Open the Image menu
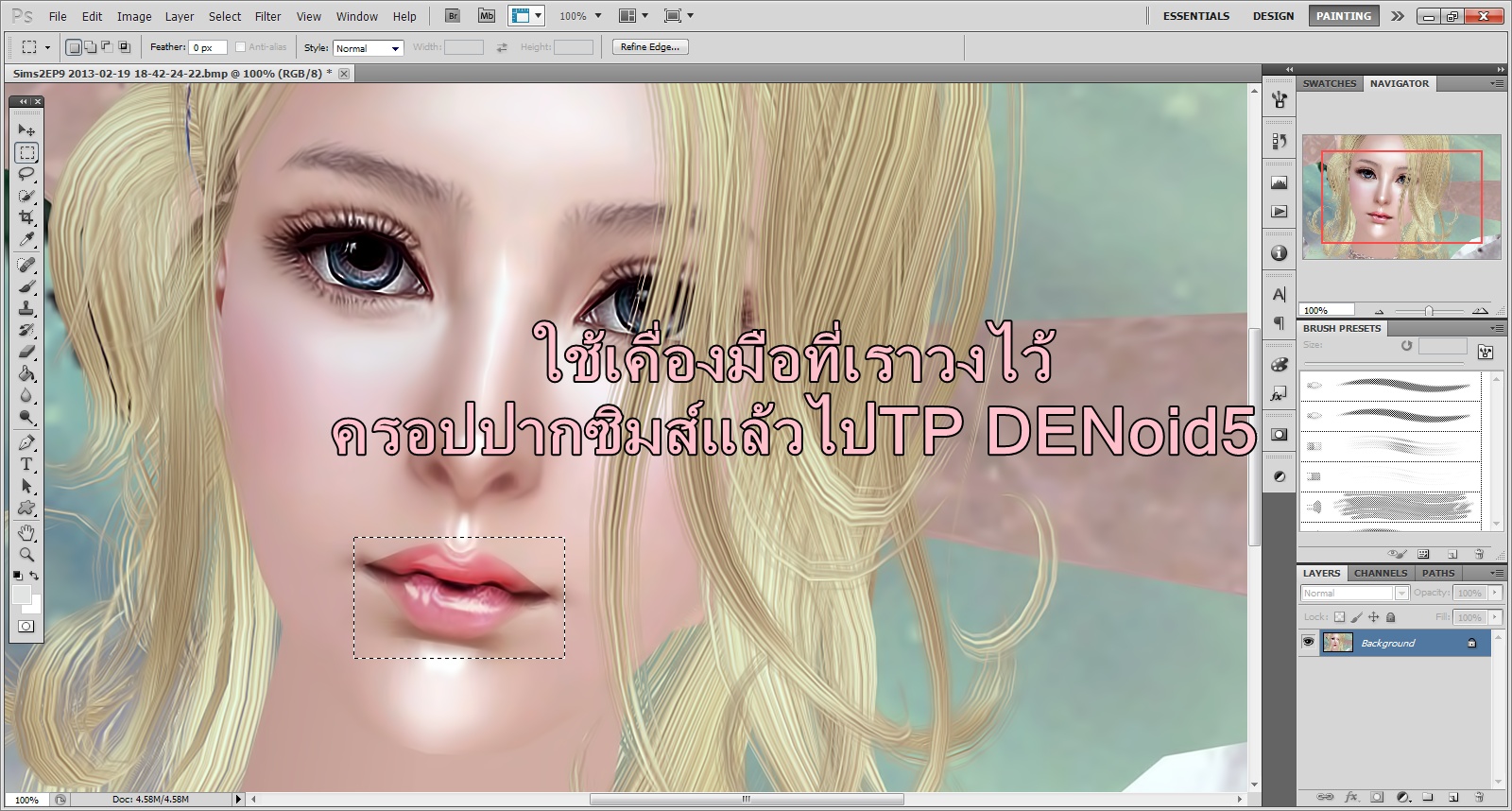1512x811 pixels. [x=134, y=16]
